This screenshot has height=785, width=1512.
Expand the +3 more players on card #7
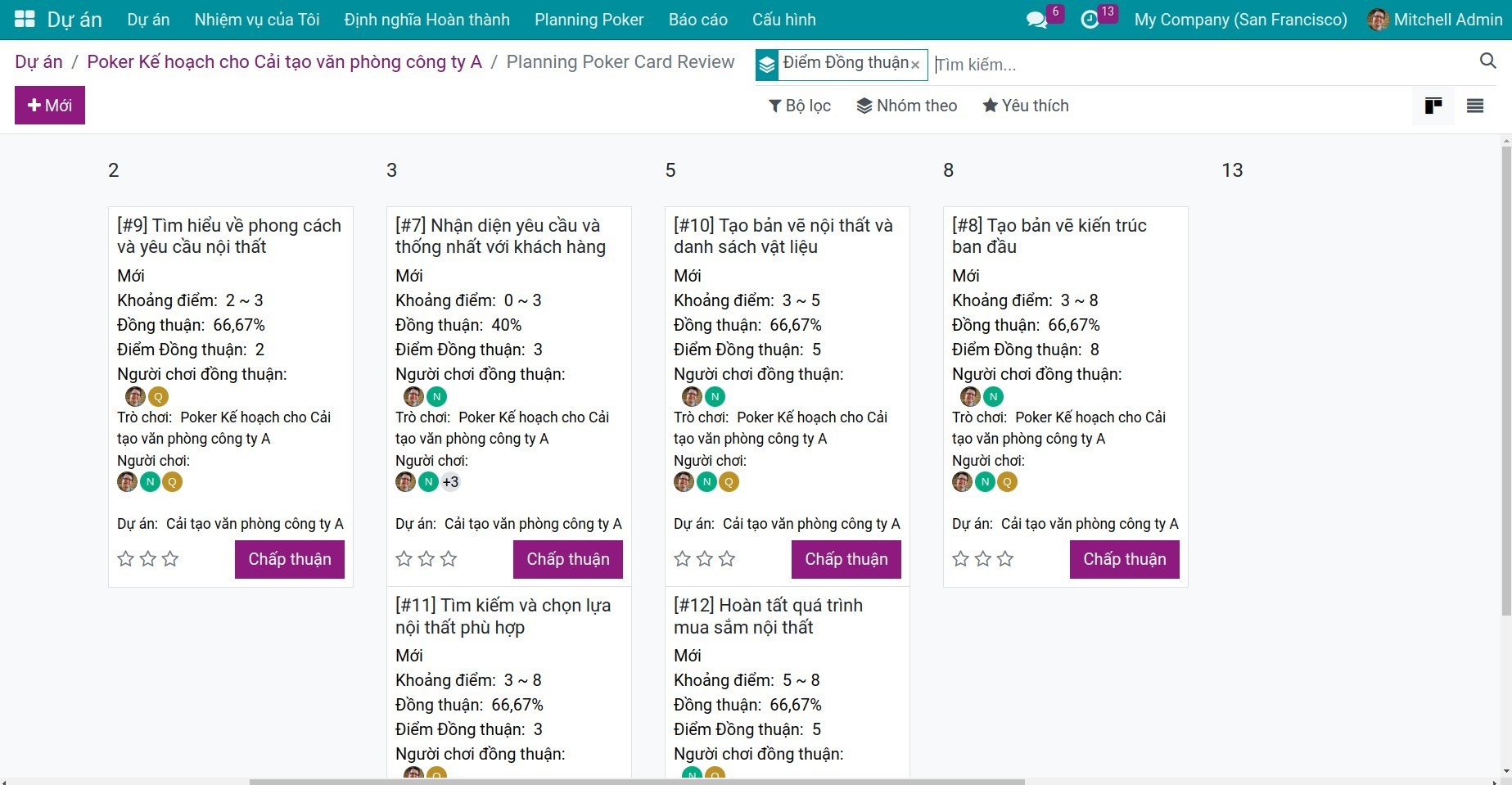coord(450,482)
